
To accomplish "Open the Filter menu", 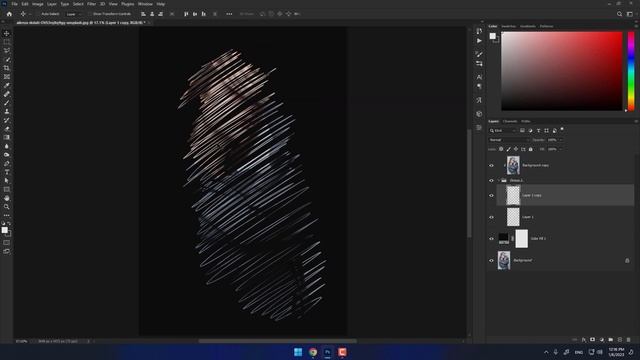I will [x=91, y=4].
